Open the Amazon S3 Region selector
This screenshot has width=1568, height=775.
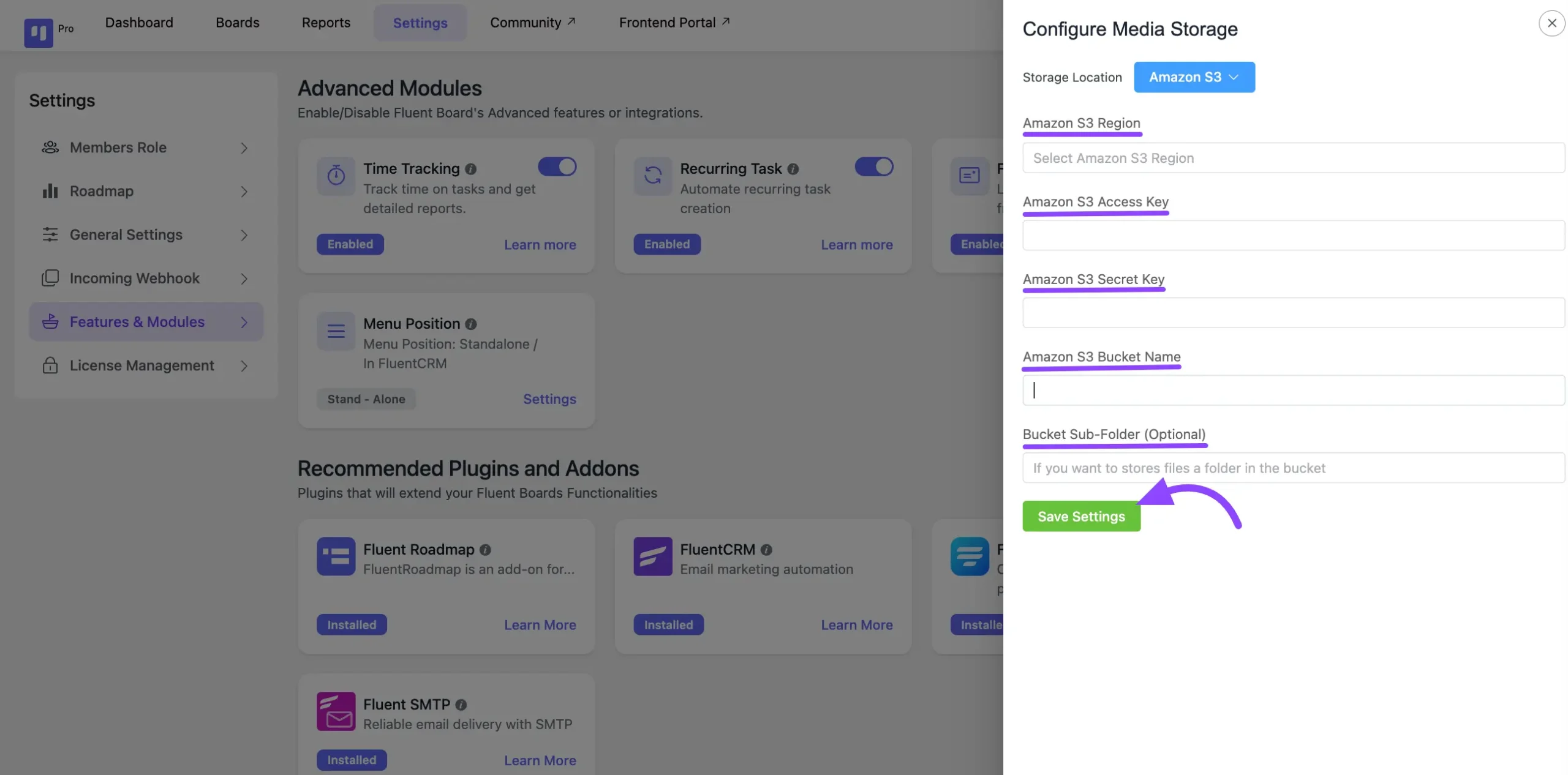1292,158
